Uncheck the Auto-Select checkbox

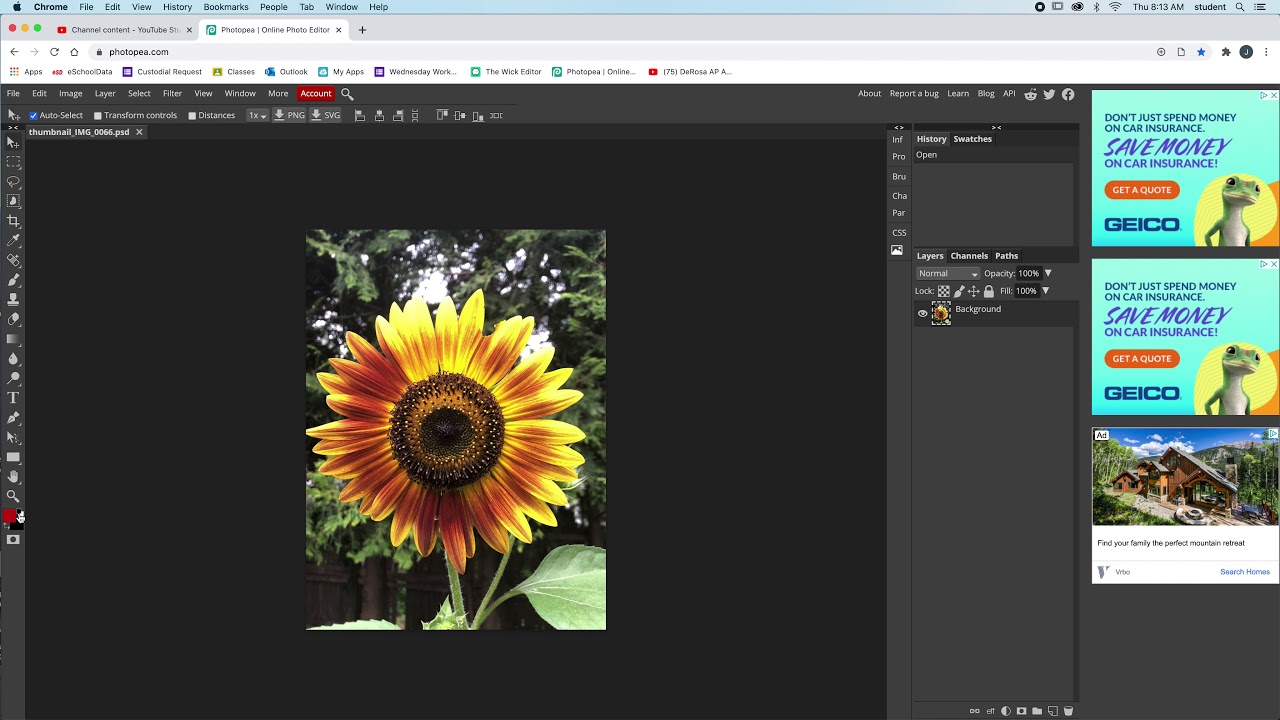click(x=33, y=116)
